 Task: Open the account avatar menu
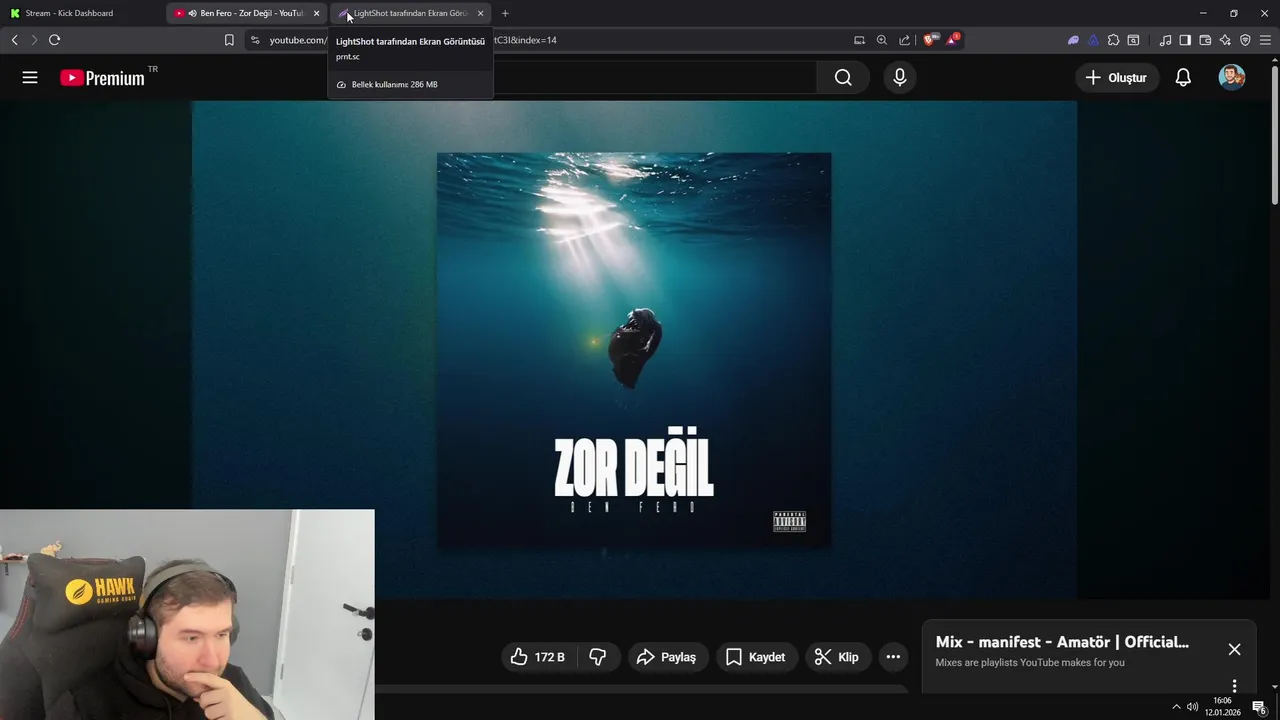[x=1232, y=77]
